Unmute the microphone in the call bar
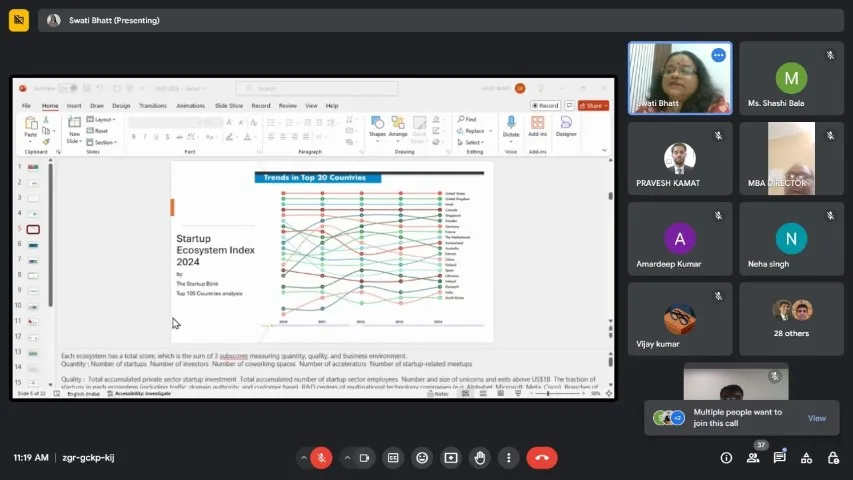The image size is (853, 480). [321, 457]
